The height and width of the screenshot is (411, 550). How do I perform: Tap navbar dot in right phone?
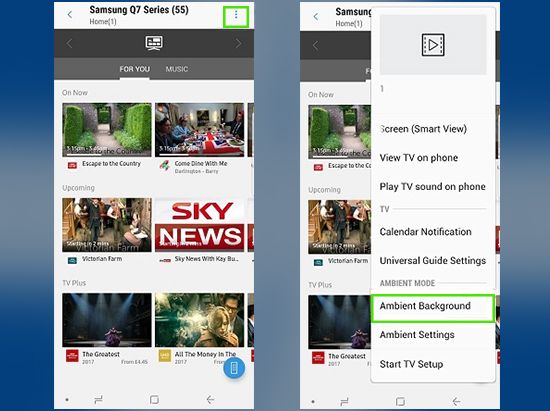313,401
